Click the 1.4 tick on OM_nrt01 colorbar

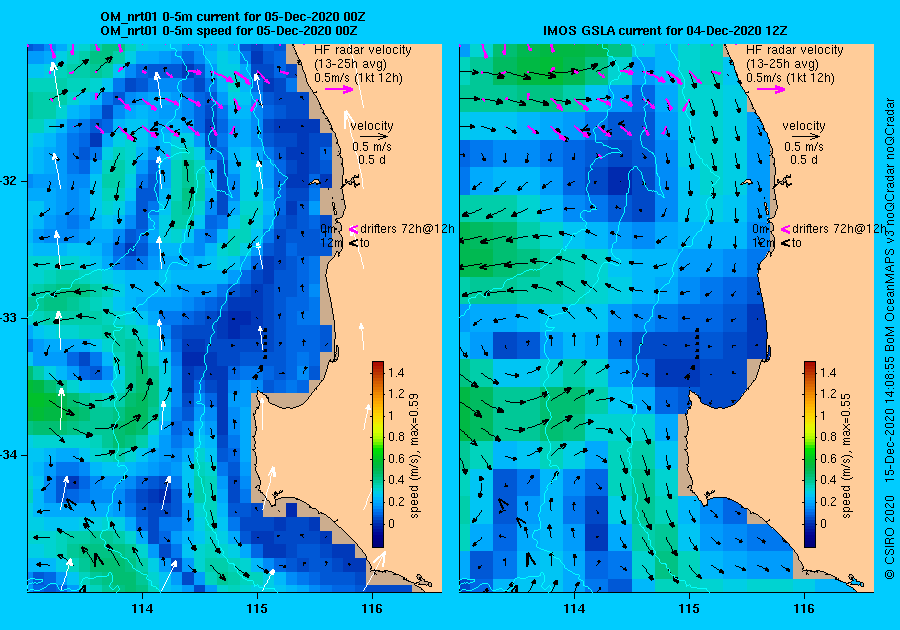tap(396, 373)
